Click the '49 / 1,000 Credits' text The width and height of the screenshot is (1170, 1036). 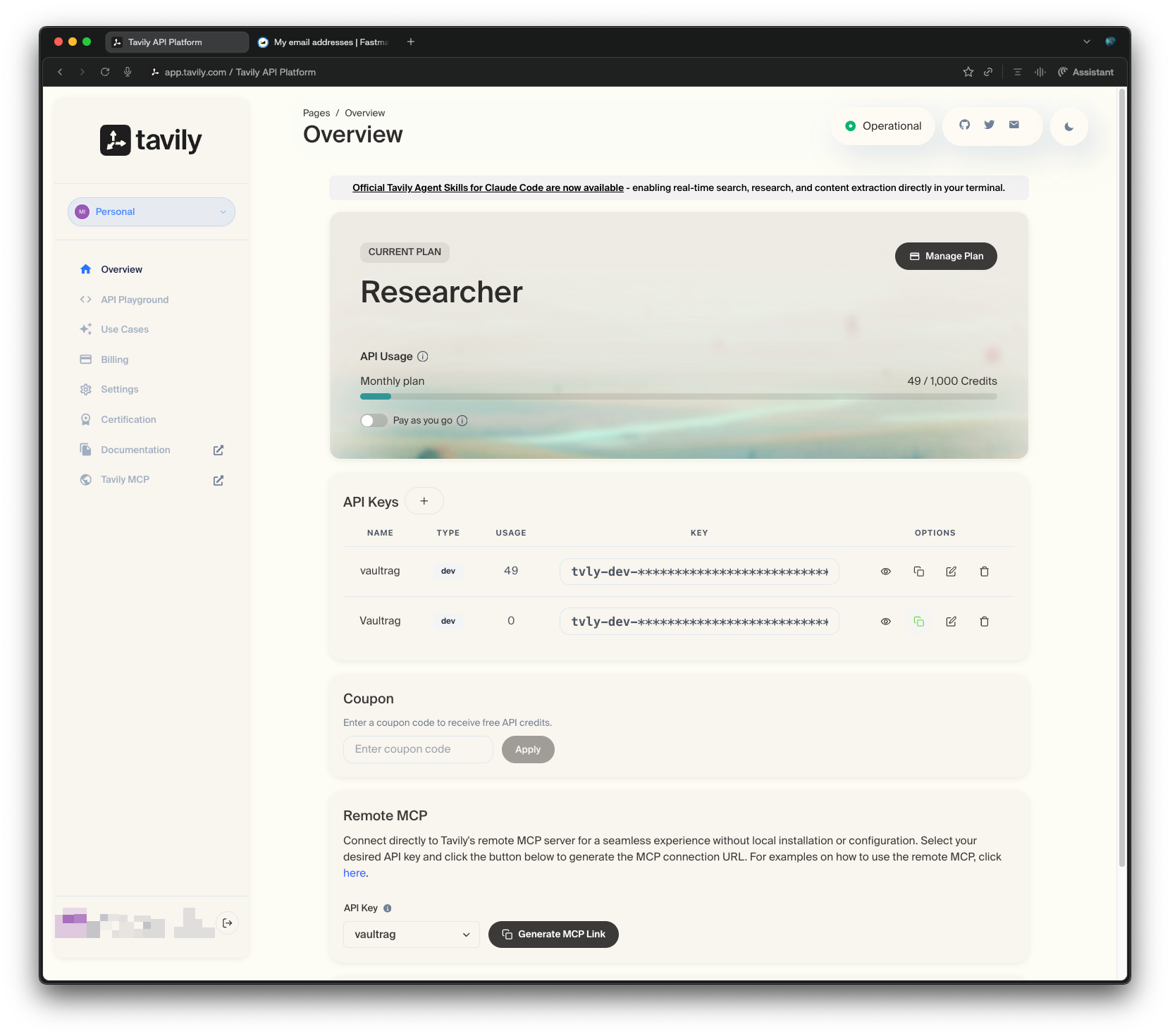coord(952,381)
